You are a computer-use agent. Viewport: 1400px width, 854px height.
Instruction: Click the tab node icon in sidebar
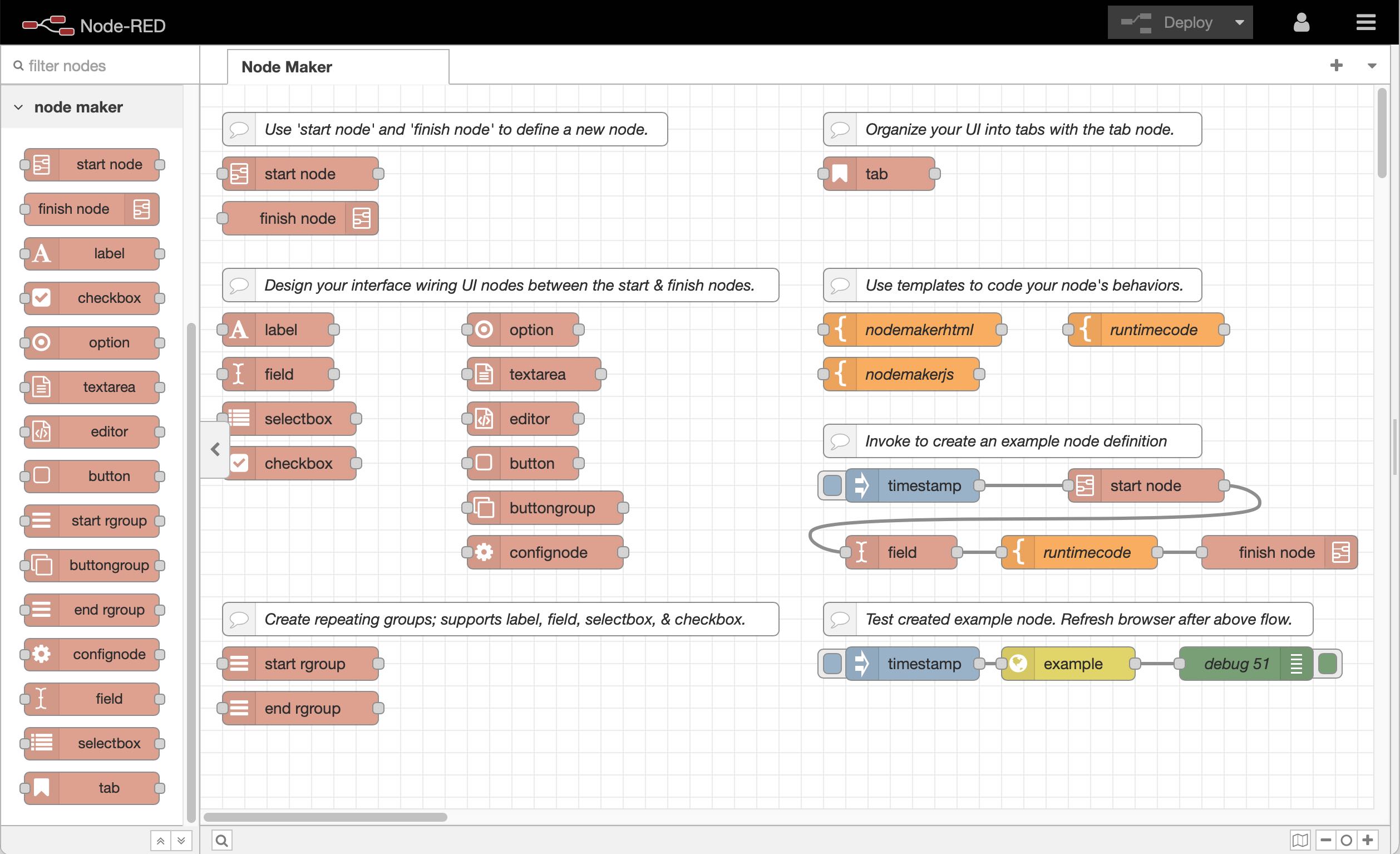click(42, 787)
